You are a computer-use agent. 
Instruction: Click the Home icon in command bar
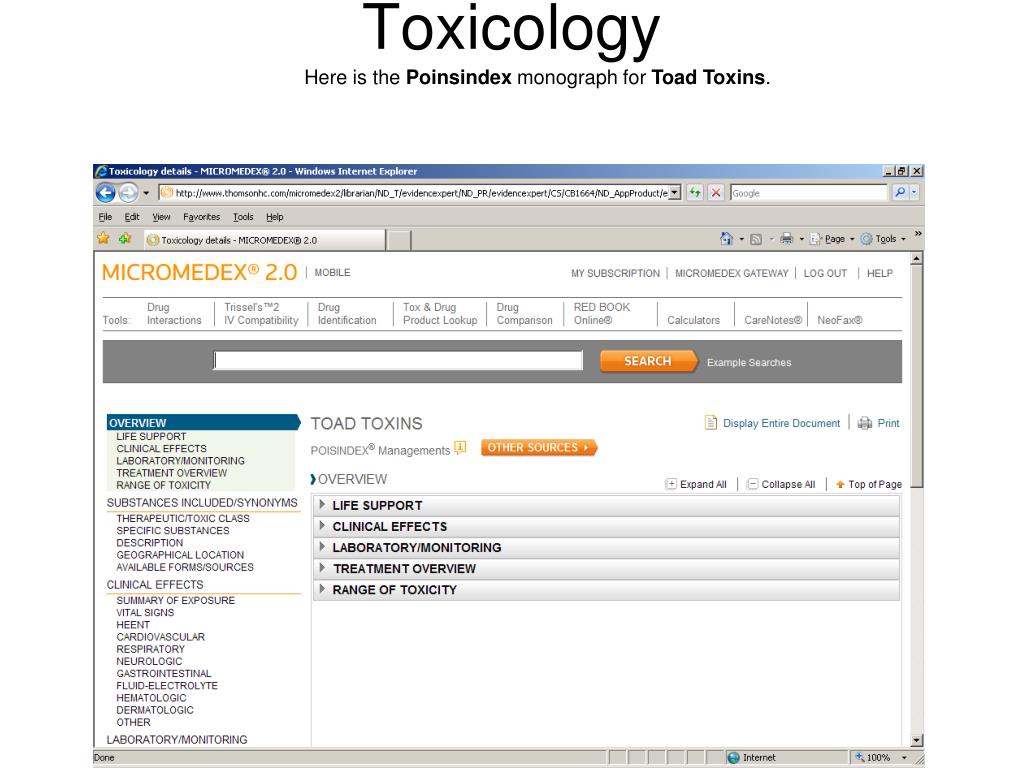point(726,239)
